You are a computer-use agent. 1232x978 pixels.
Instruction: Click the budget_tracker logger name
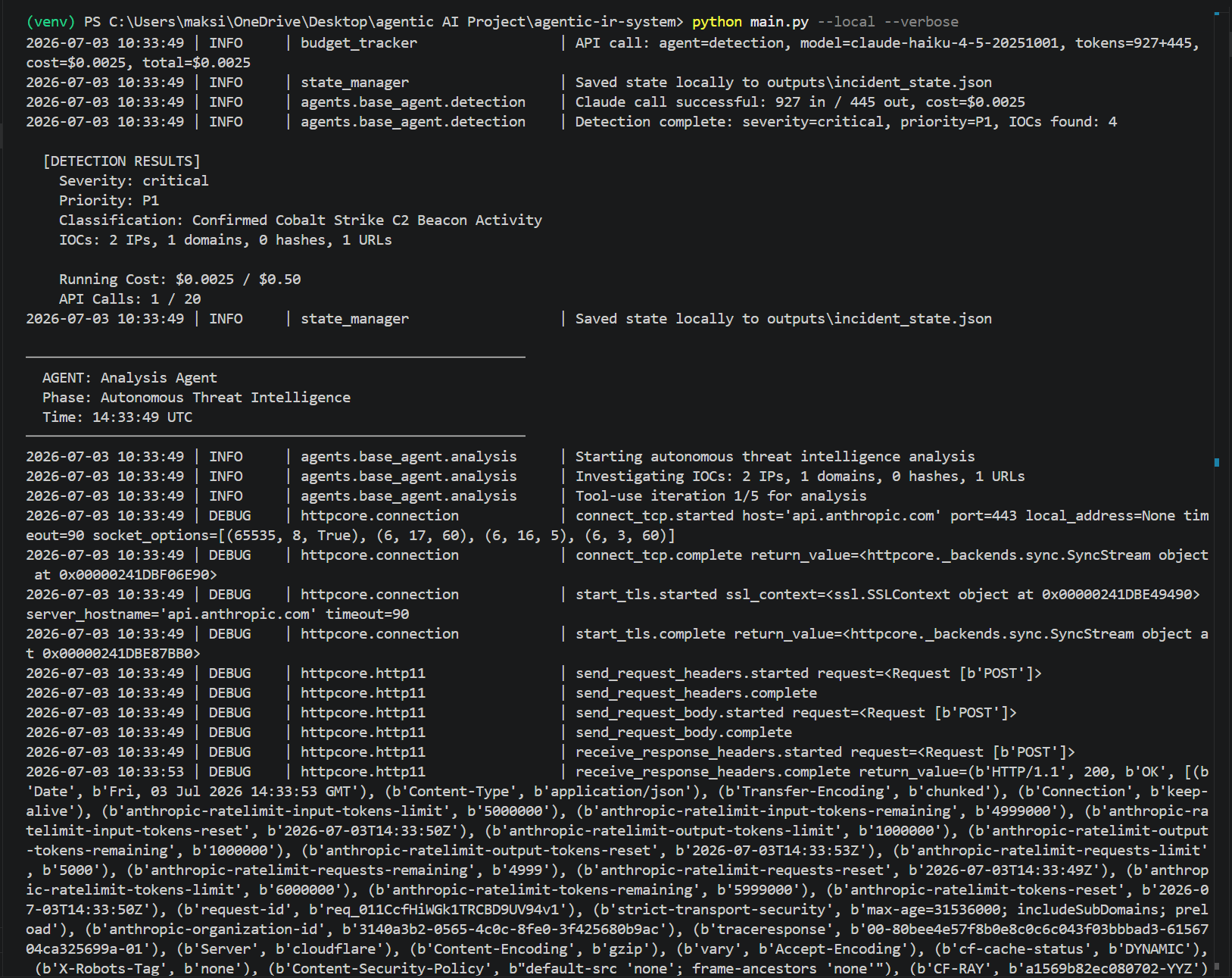(359, 43)
